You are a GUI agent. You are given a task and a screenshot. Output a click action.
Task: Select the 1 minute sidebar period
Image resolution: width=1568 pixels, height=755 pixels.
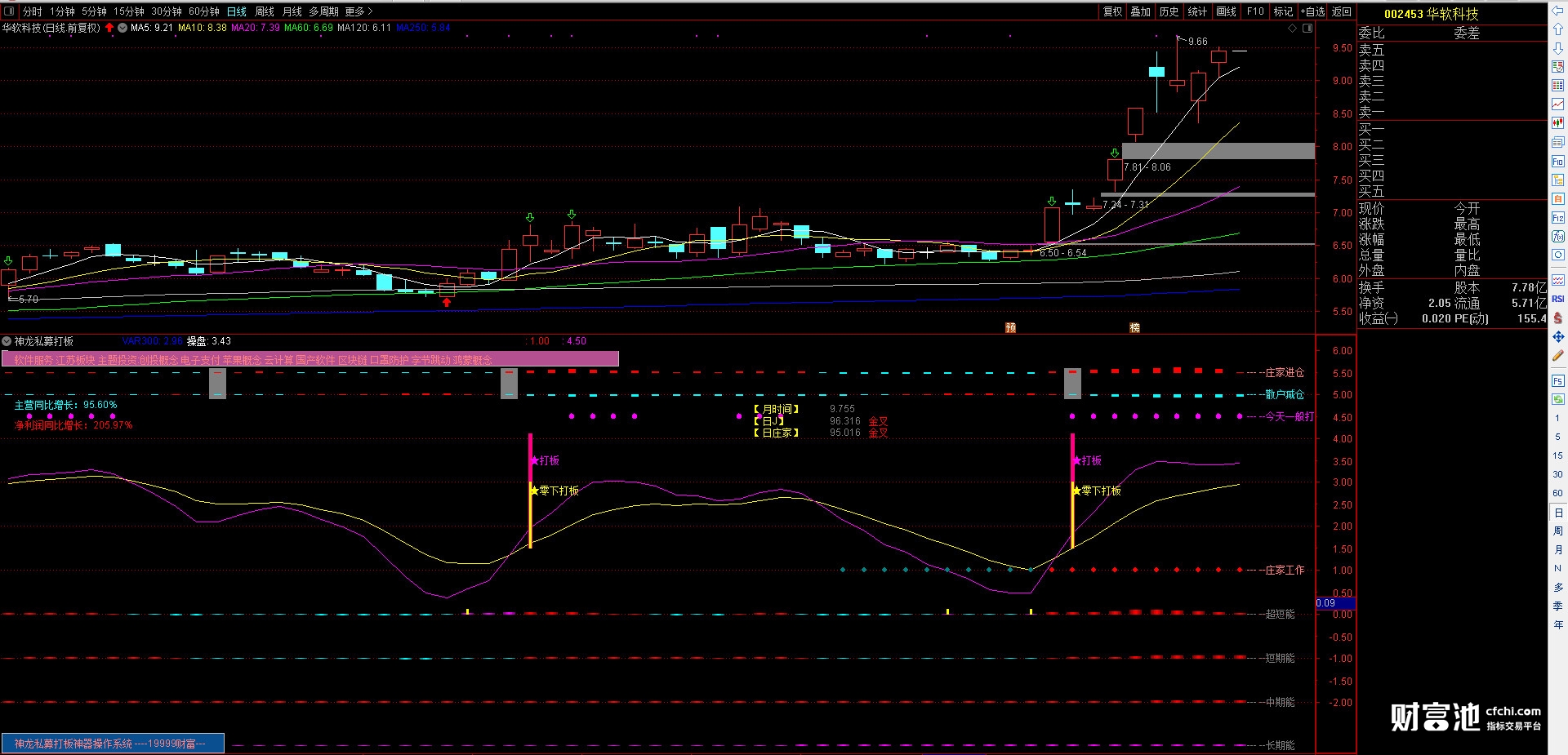[1557, 418]
